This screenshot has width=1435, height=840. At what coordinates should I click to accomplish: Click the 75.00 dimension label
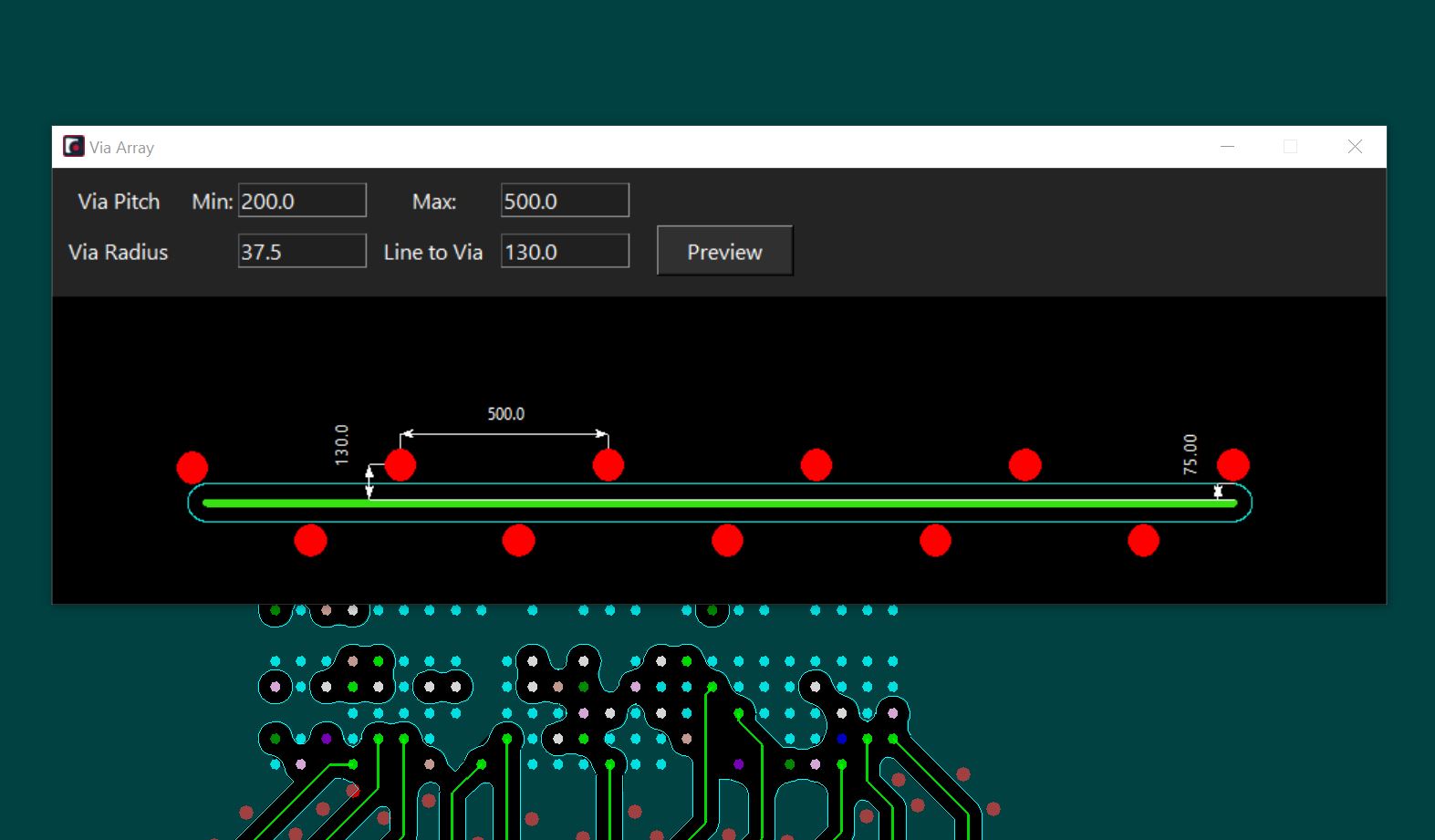point(1190,454)
